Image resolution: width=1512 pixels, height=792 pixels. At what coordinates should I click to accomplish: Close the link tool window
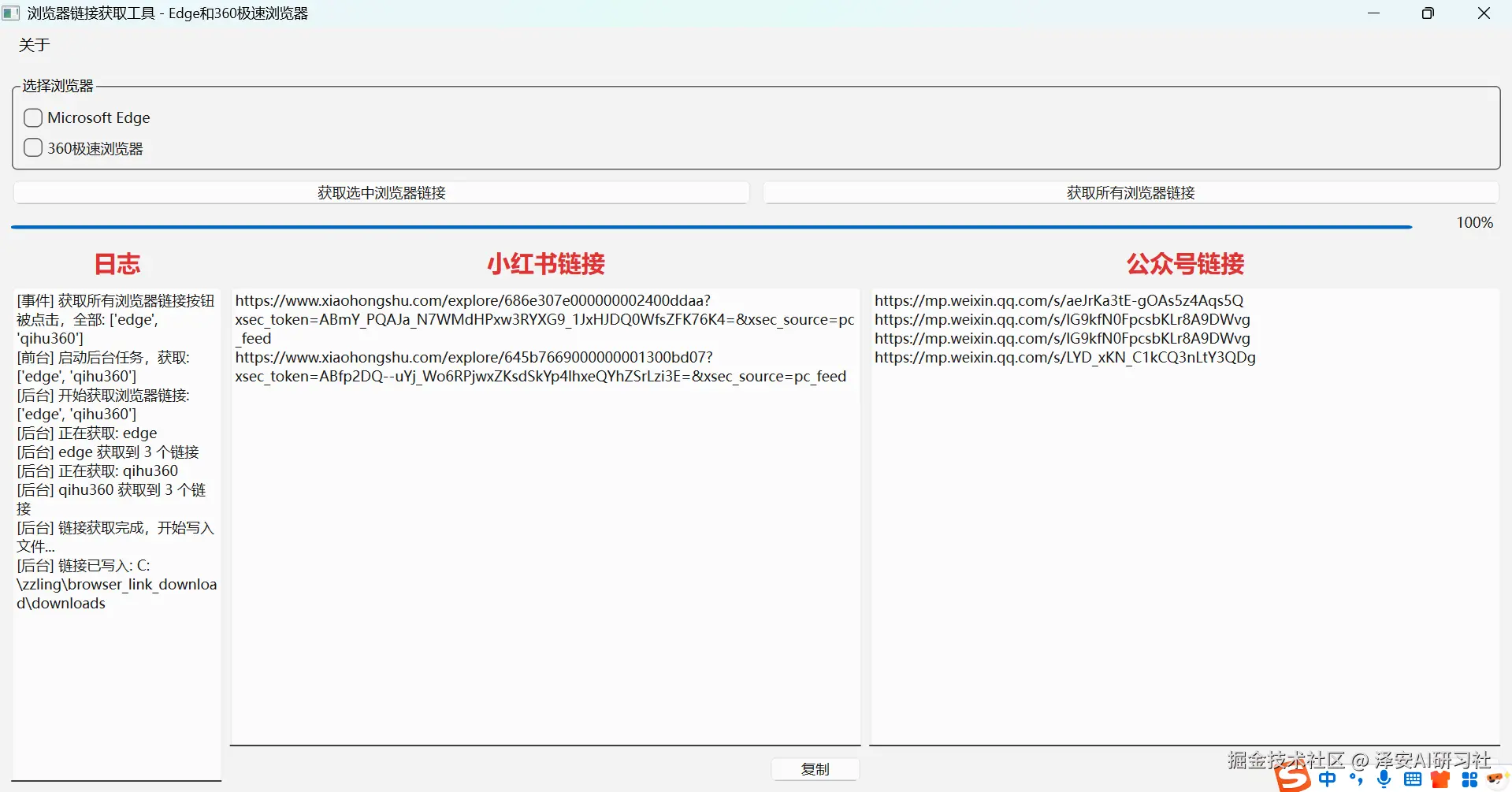[x=1484, y=13]
